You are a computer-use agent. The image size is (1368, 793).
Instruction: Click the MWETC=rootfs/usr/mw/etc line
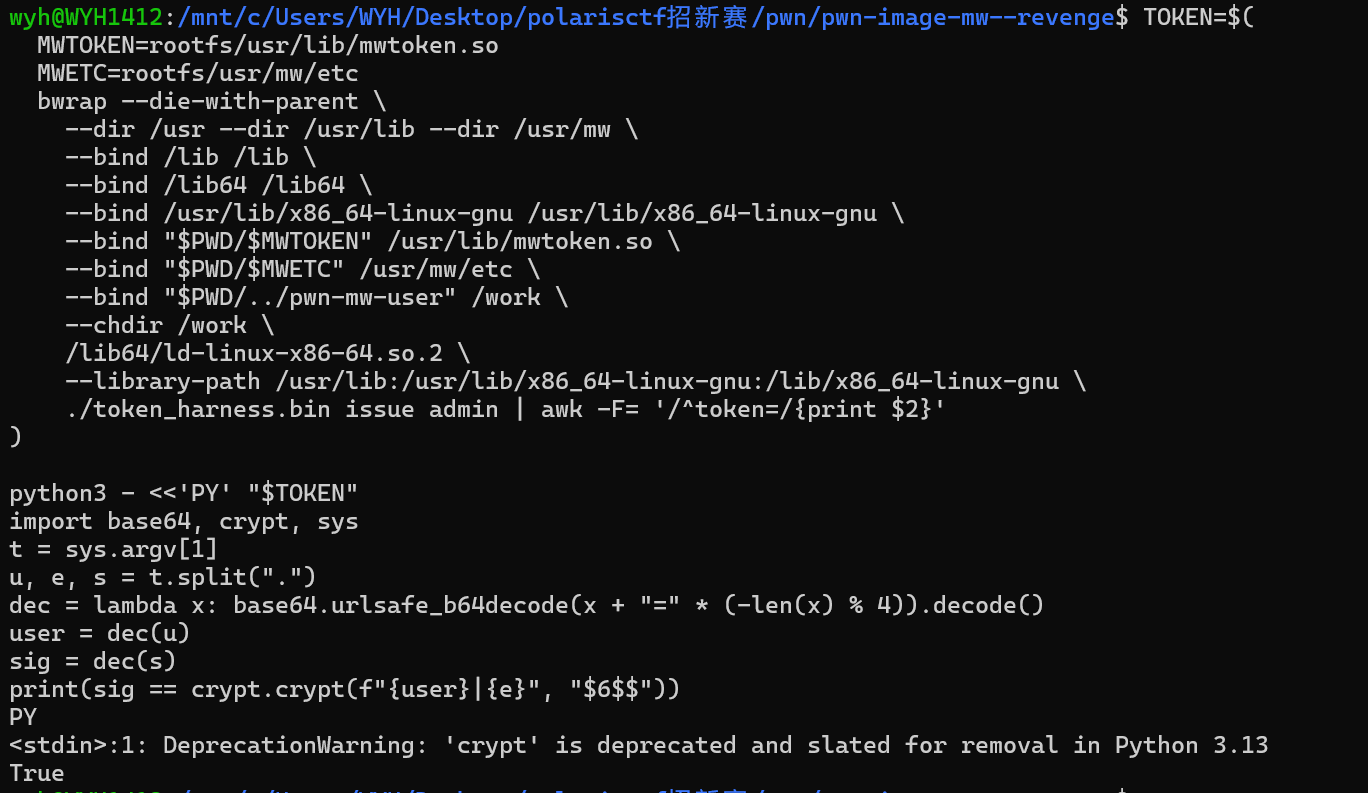tap(197, 73)
